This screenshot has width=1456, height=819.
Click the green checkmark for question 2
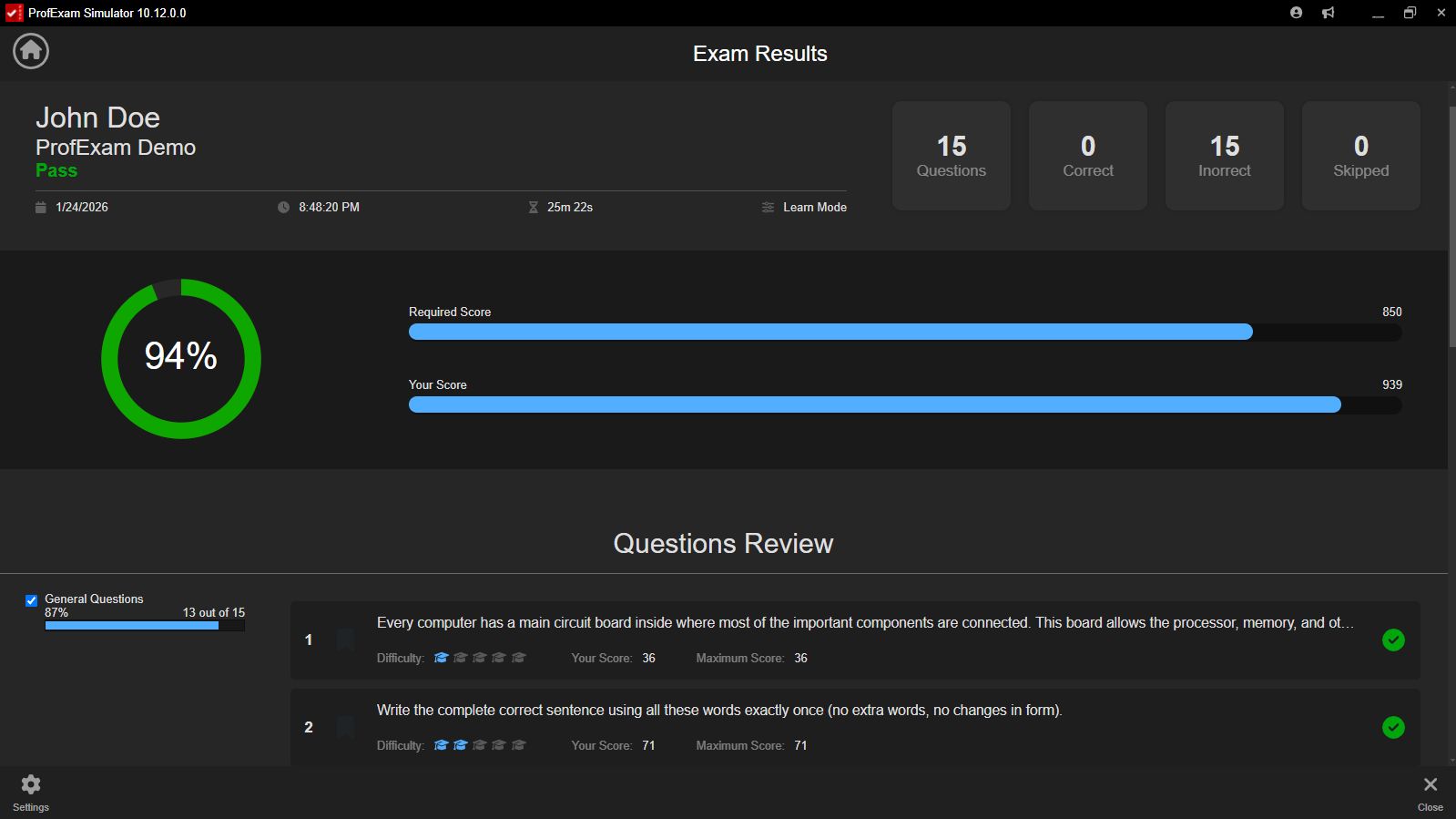coord(1393,728)
